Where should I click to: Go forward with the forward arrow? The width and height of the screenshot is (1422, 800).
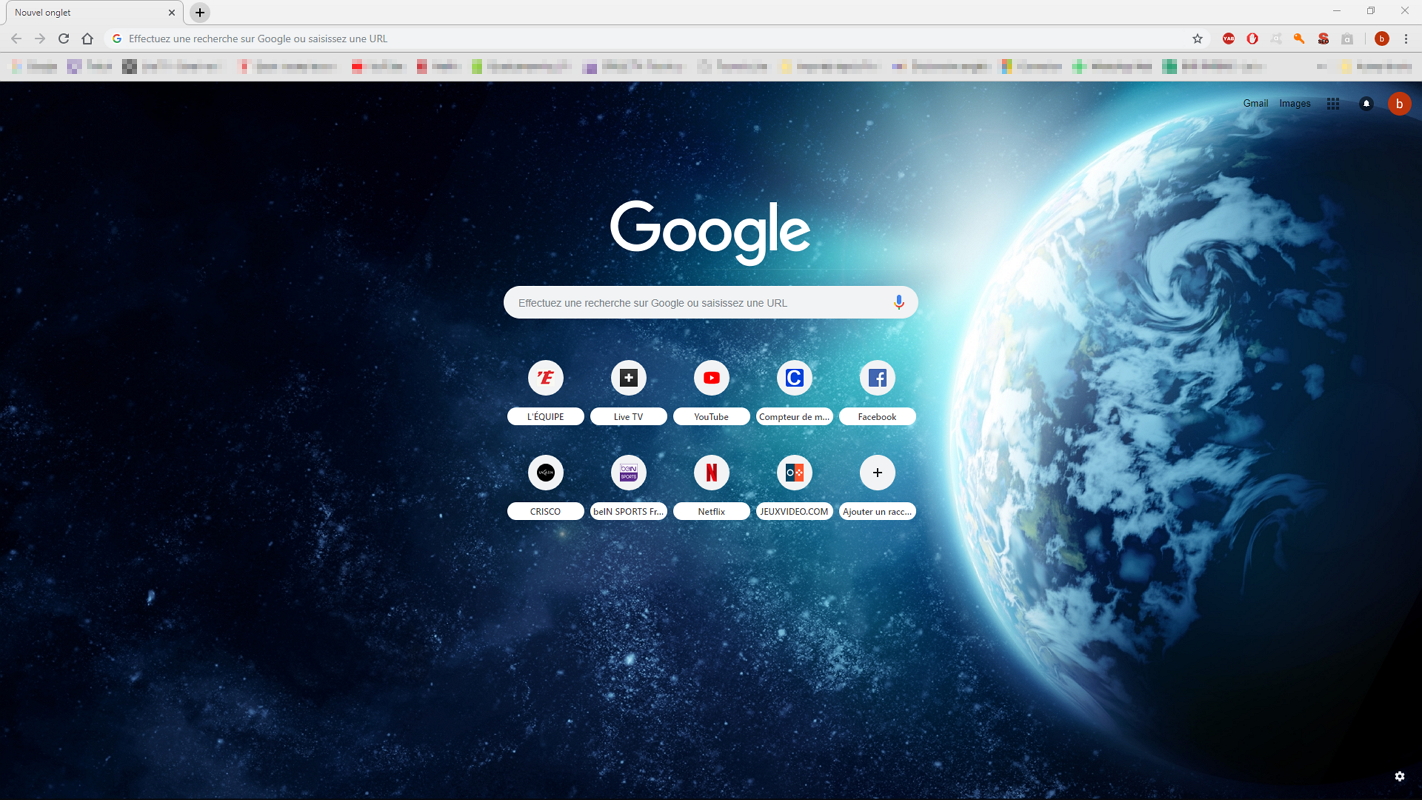(x=40, y=39)
